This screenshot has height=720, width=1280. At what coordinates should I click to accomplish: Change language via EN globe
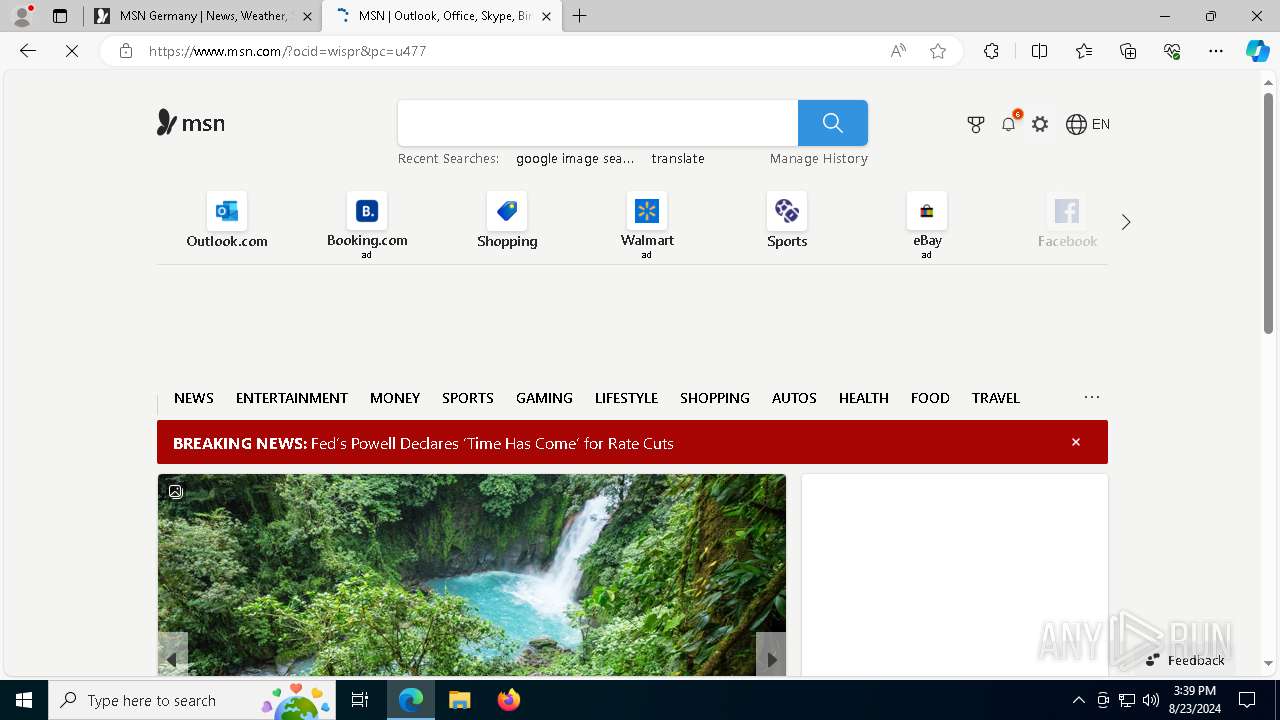1088,124
